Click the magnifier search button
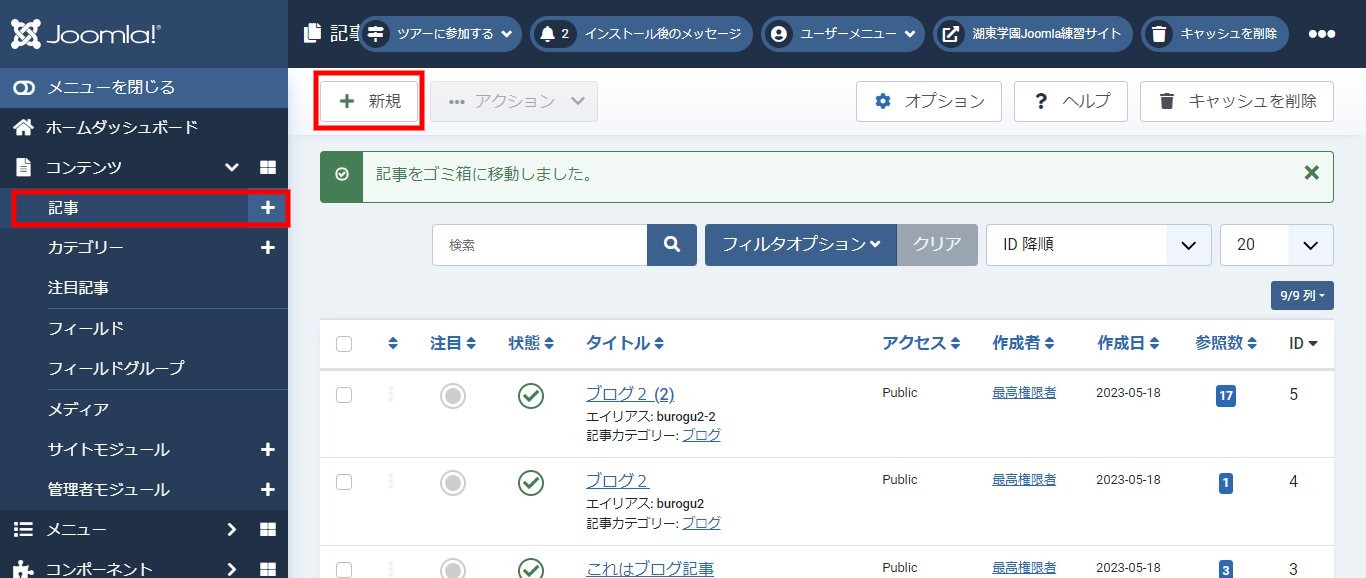The image size is (1366, 578). [x=672, y=245]
